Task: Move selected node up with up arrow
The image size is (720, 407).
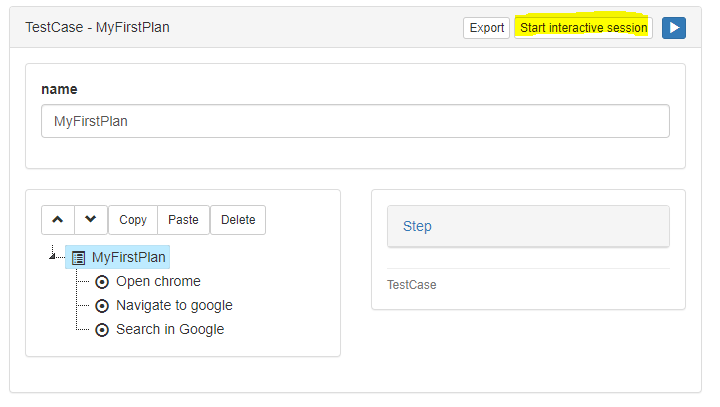Action: (x=58, y=220)
